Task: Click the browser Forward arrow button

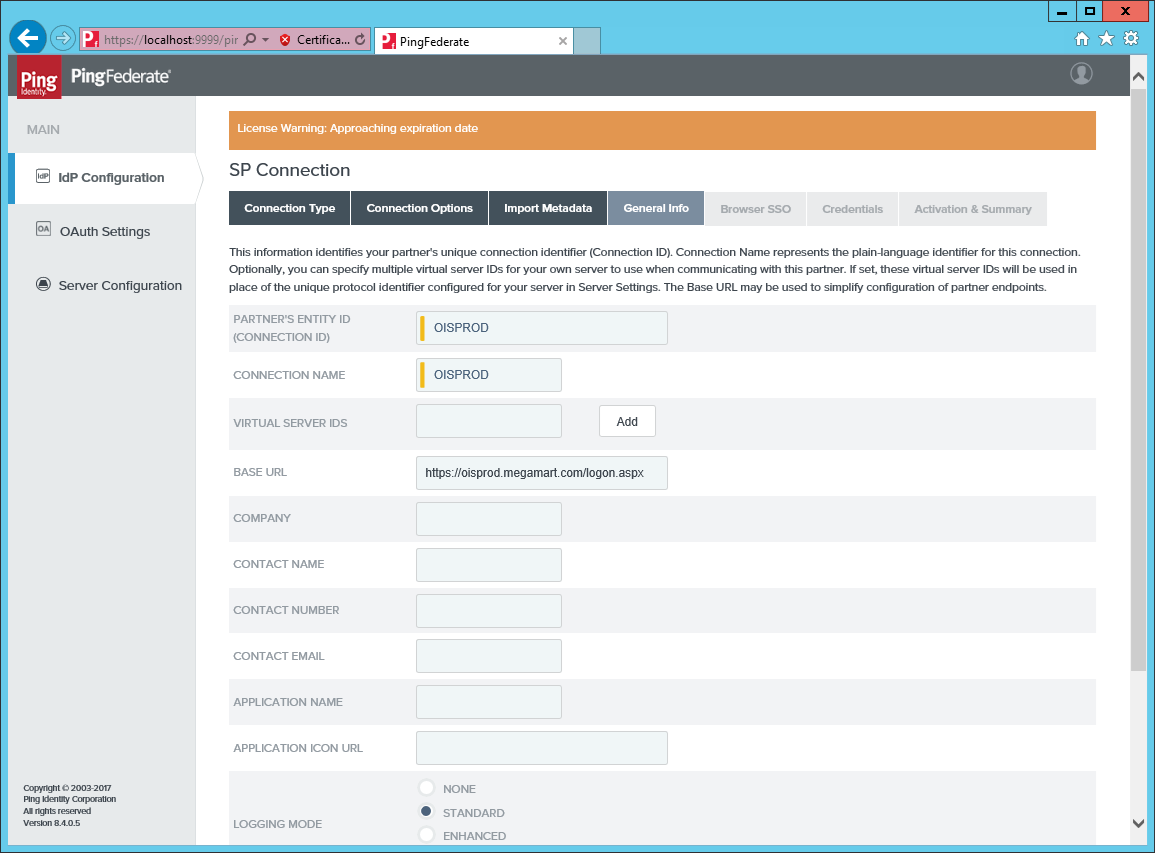Action: [63, 38]
